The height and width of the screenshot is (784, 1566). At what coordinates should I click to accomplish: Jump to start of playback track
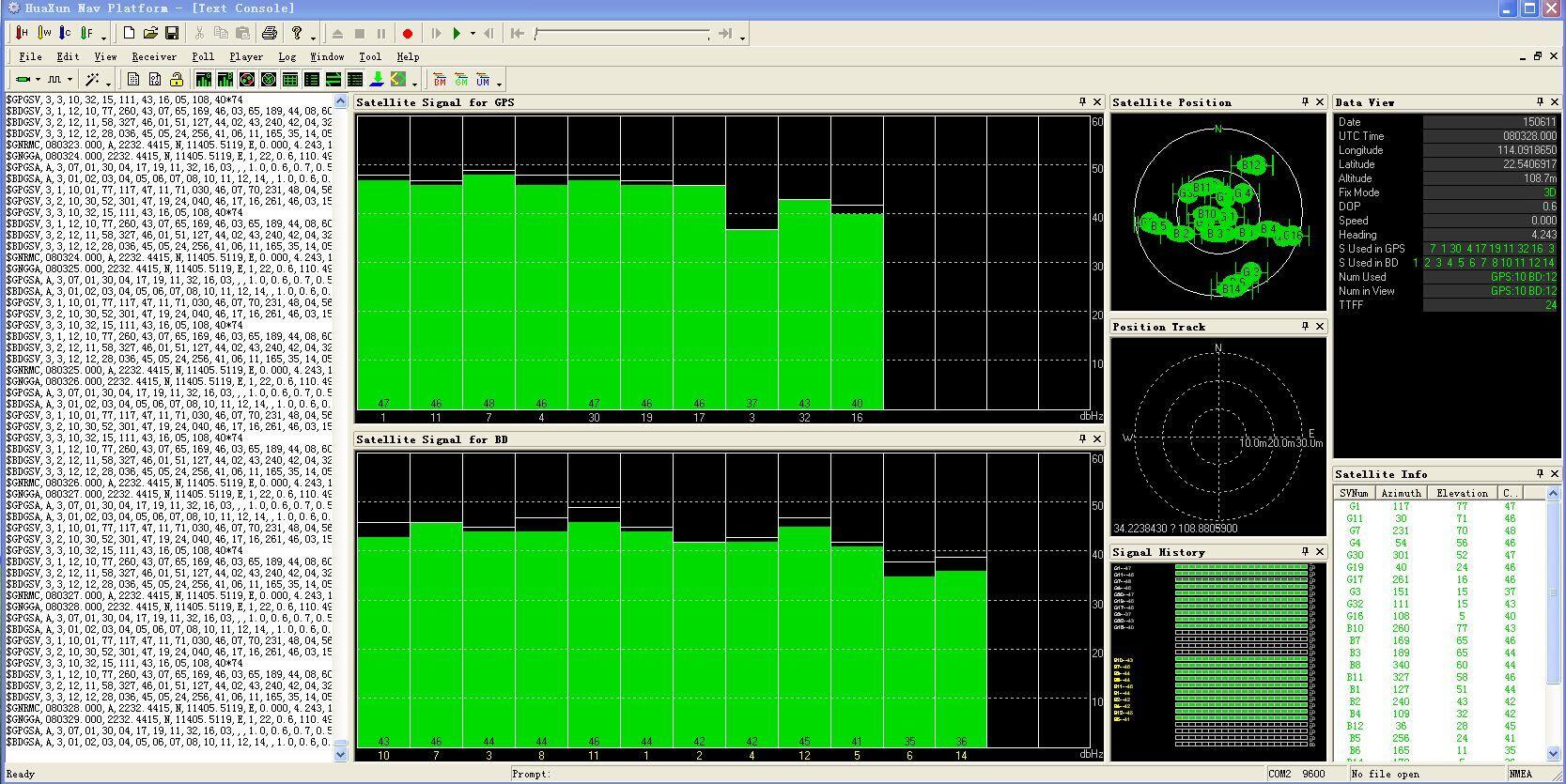[517, 34]
